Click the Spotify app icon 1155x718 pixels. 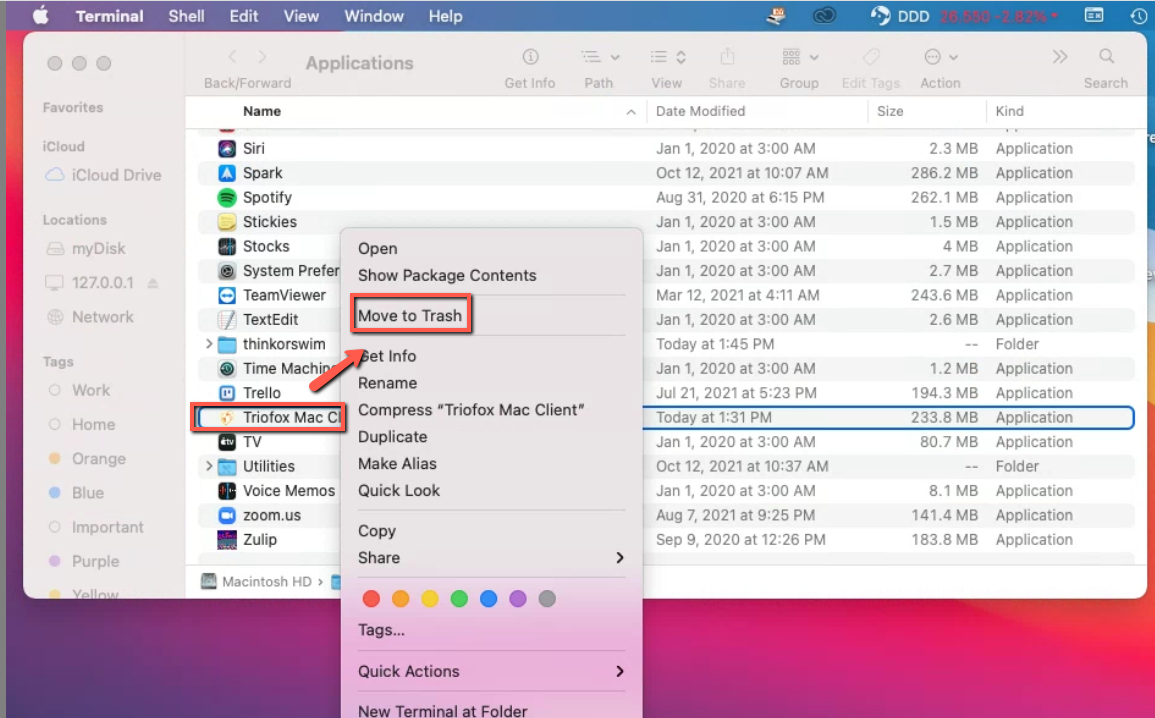tap(227, 197)
